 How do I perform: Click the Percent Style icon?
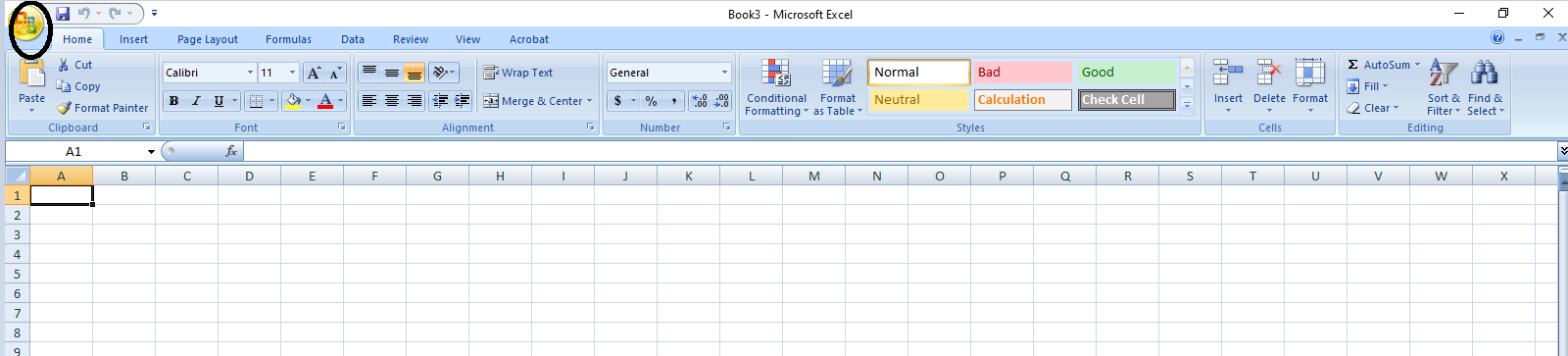click(x=651, y=101)
